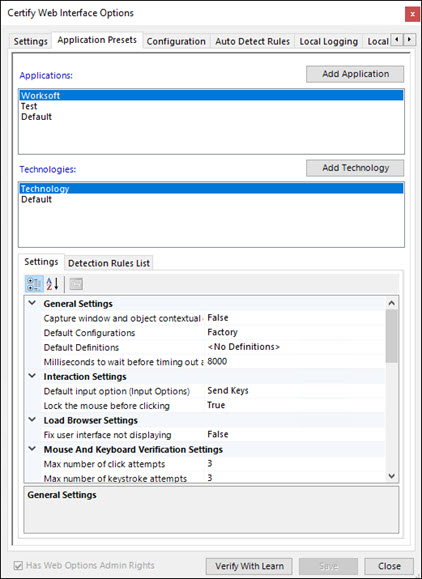Collapse Mouse And Keyboard Verification Settings

click(x=32, y=449)
